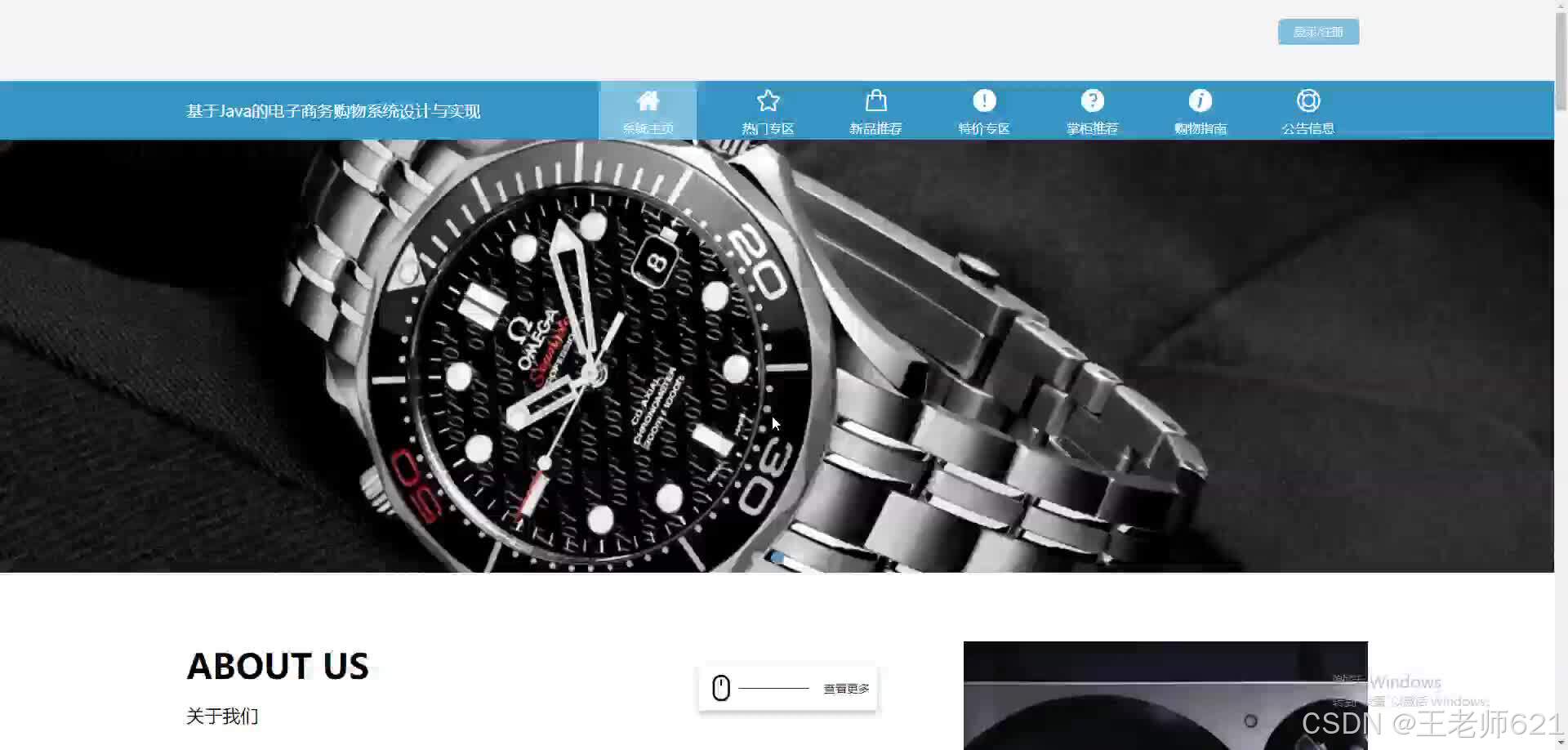
Task: Go to the 新品推荐 menu label
Action: click(x=875, y=128)
